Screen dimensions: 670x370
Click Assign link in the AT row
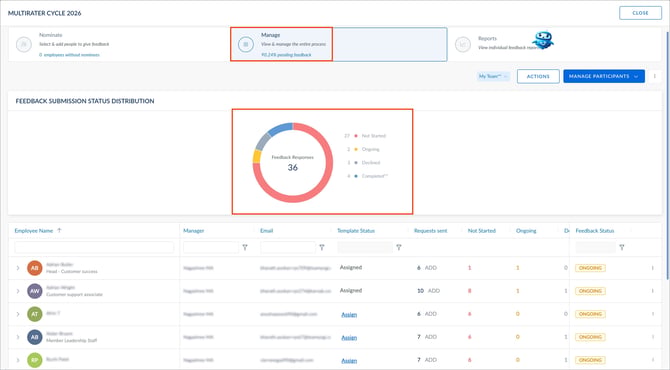click(349, 314)
